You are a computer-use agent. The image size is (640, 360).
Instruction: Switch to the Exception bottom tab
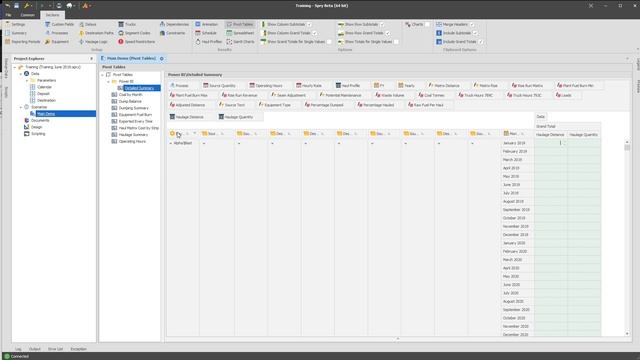[x=78, y=349]
